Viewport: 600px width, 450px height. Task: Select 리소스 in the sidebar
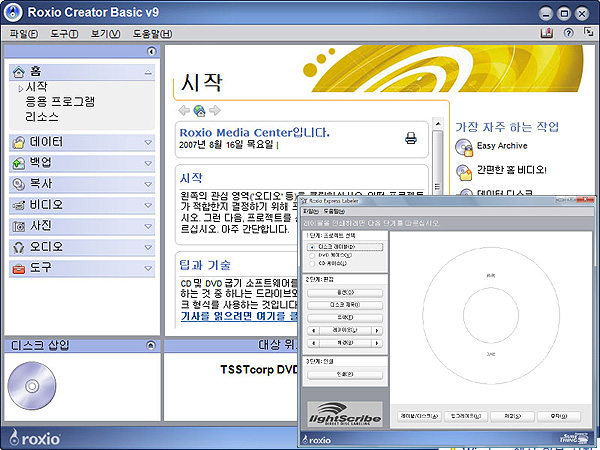42,117
